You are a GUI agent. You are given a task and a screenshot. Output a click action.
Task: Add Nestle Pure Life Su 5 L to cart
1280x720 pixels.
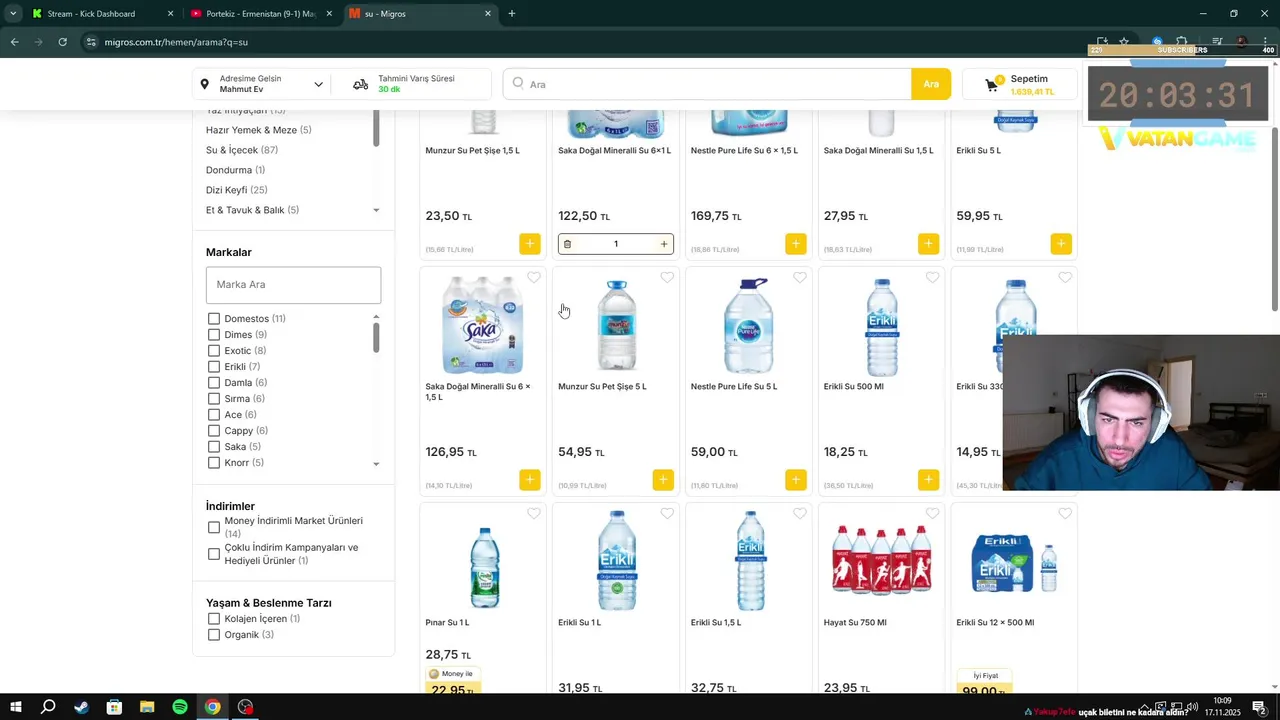(796, 480)
